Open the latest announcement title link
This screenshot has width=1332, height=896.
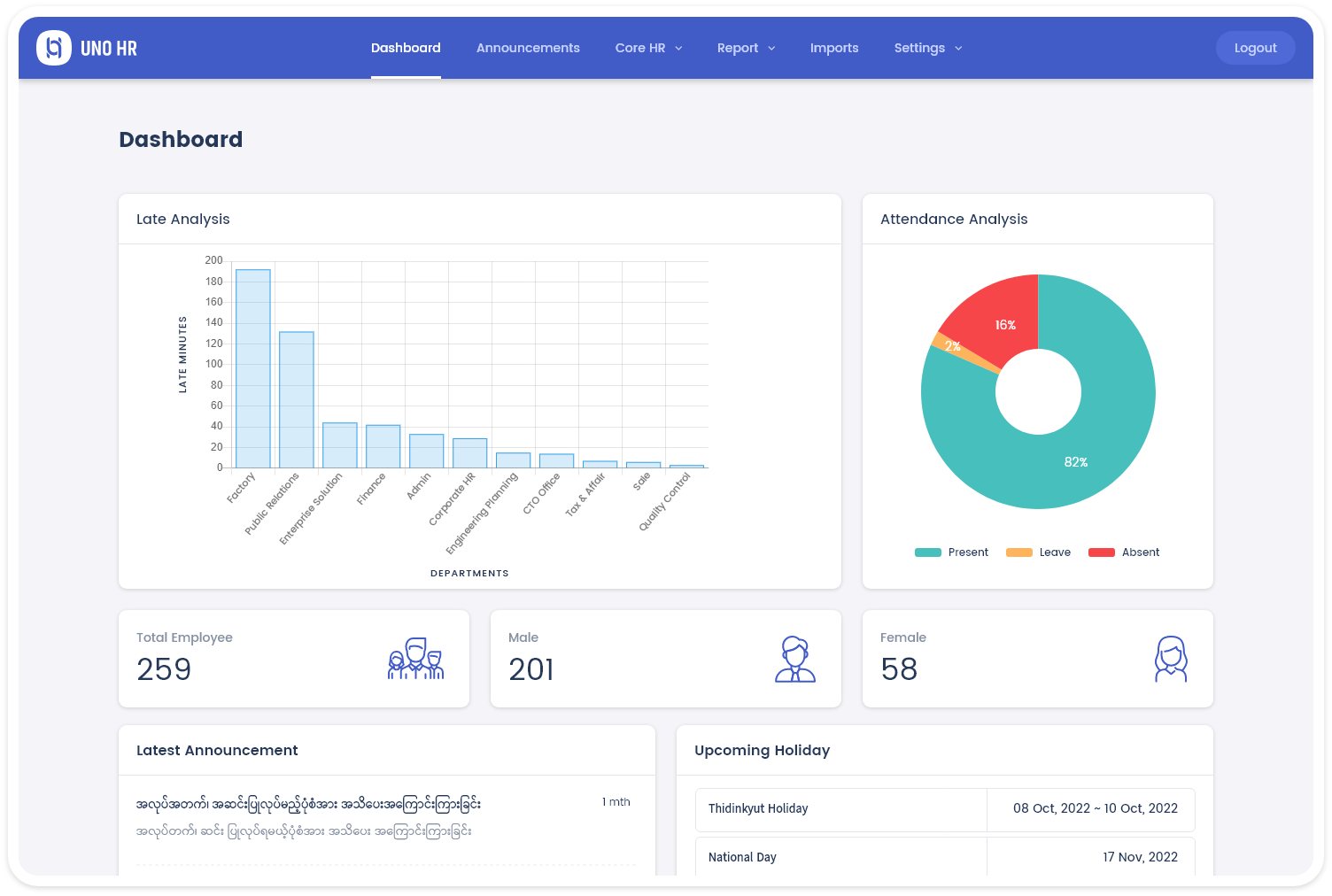tap(308, 804)
